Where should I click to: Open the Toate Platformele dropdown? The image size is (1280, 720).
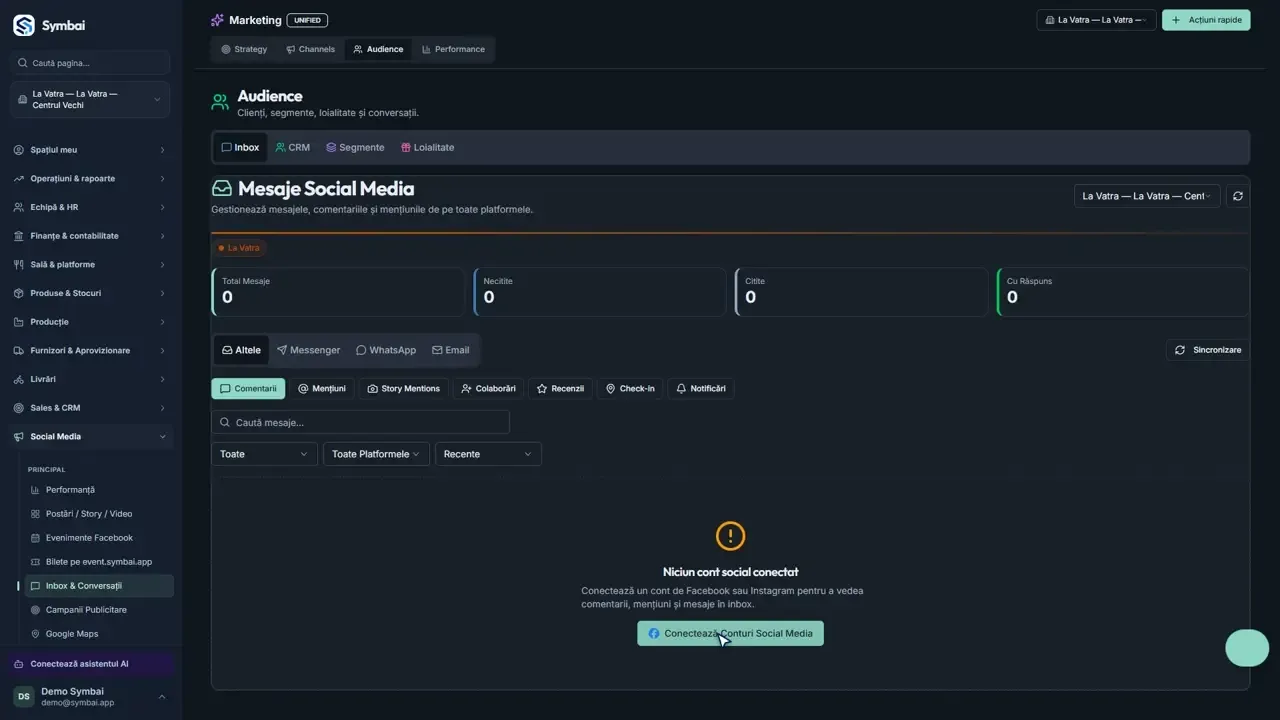click(x=376, y=454)
